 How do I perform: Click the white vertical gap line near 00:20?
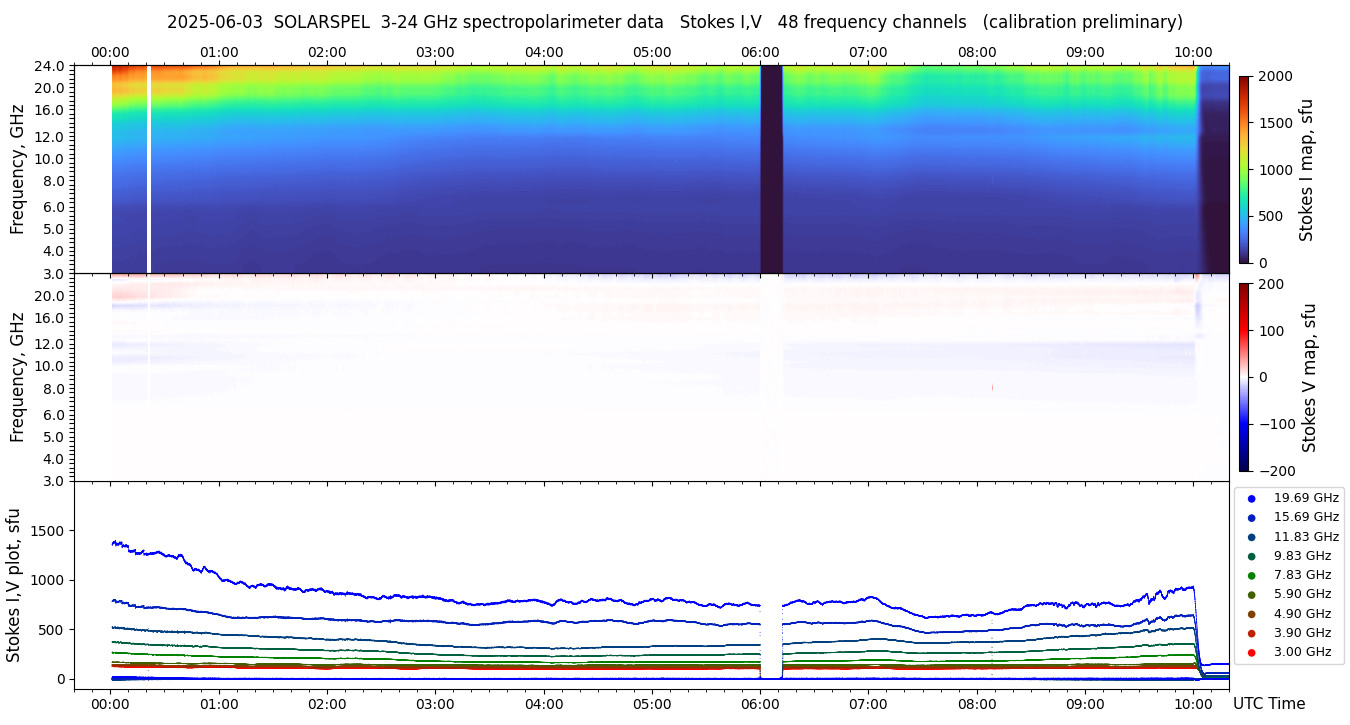148,169
